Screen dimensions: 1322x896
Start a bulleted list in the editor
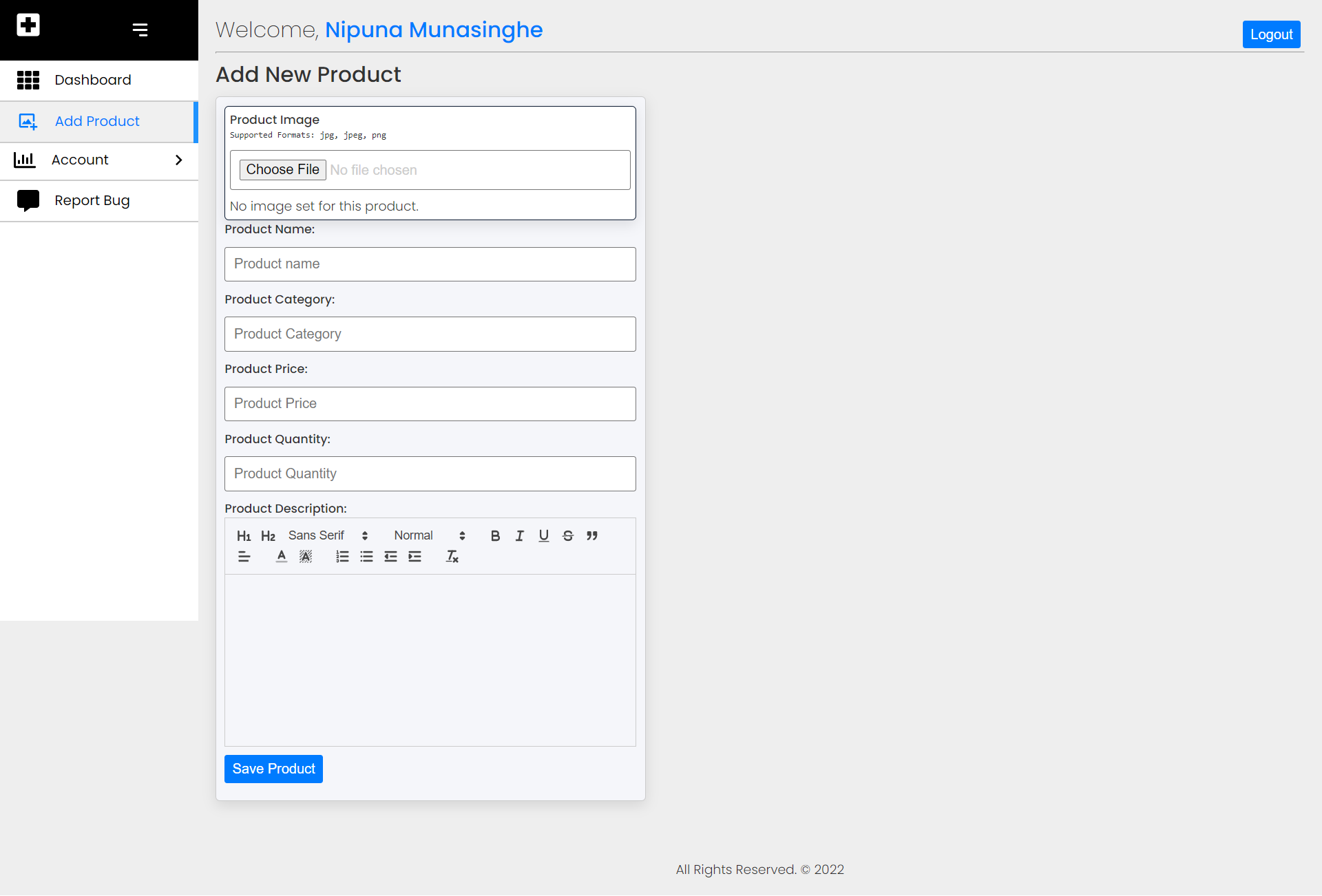click(366, 557)
